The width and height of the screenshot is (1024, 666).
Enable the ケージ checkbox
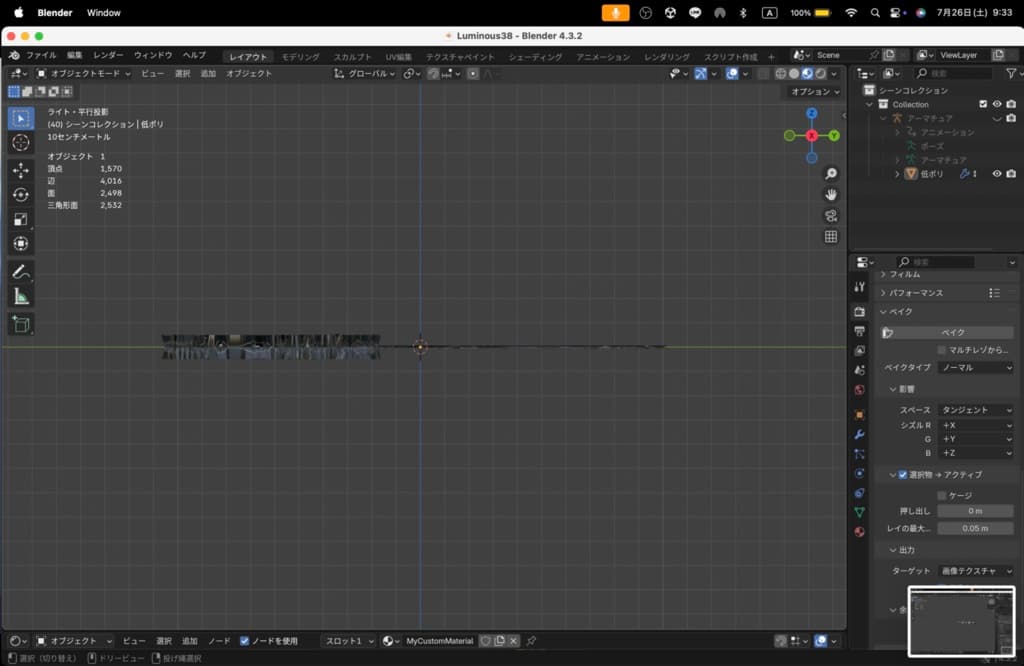942,495
